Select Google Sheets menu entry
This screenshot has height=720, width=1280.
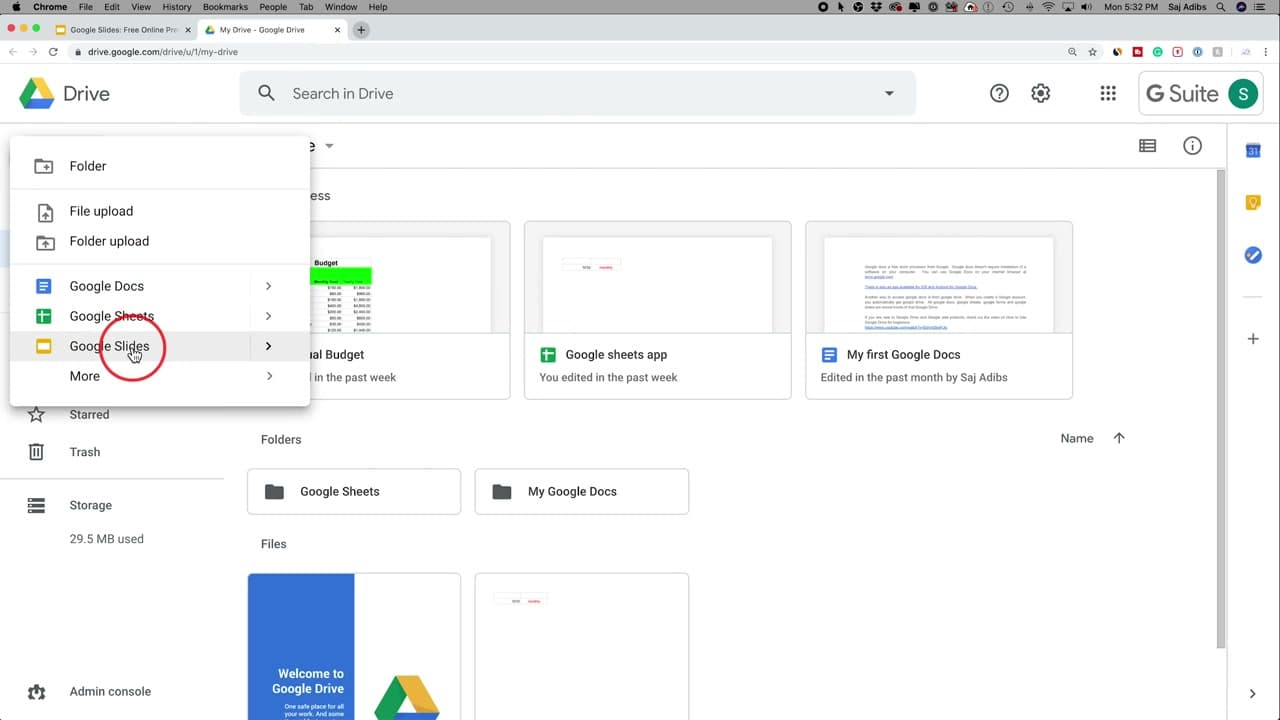(x=160, y=316)
